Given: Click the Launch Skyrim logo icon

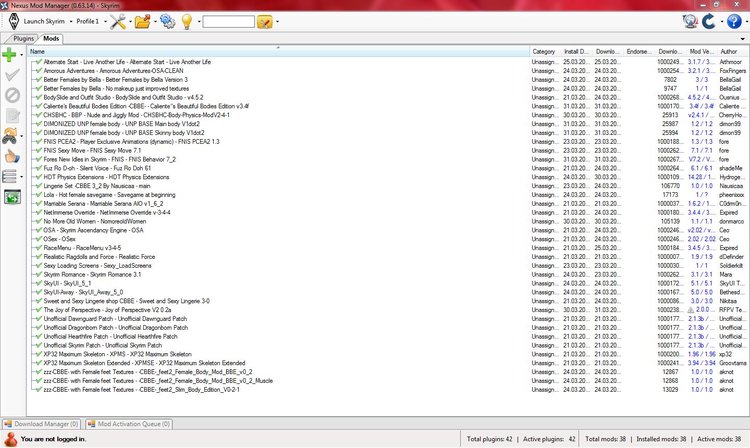Looking at the screenshot, I should 14,22.
